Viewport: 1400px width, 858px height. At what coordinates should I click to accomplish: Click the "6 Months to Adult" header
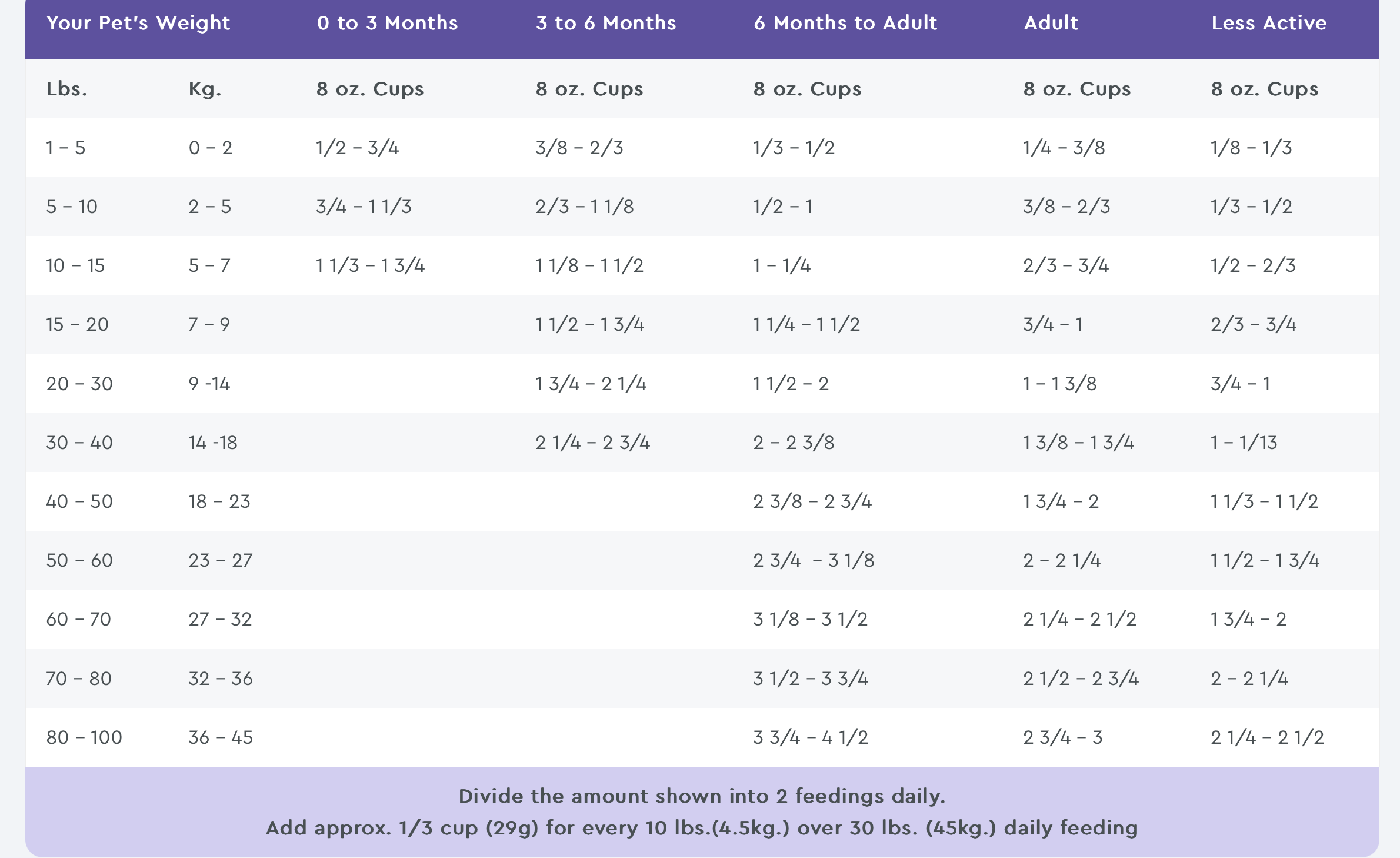[845, 23]
